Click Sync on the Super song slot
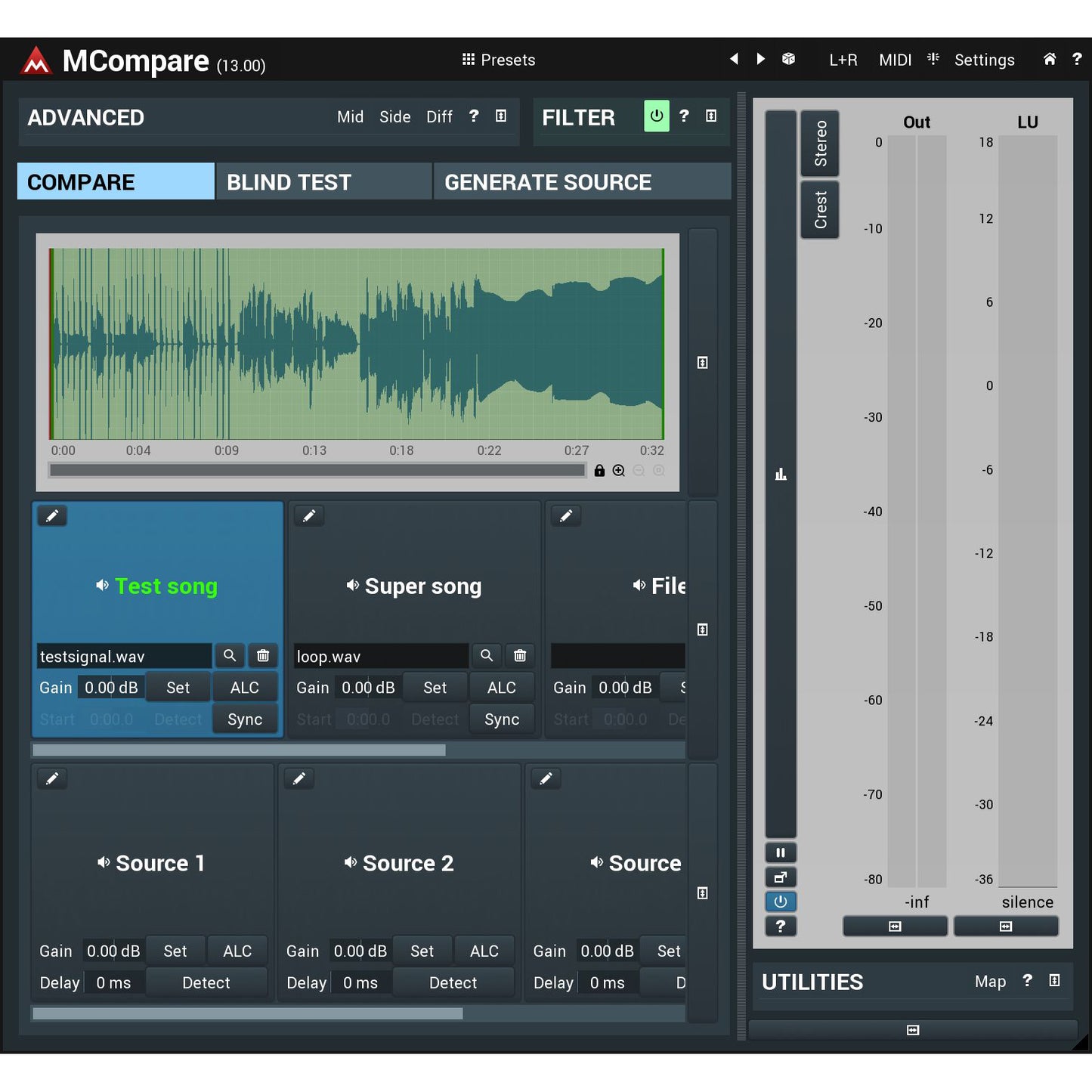This screenshot has width=1092, height=1092. (502, 719)
